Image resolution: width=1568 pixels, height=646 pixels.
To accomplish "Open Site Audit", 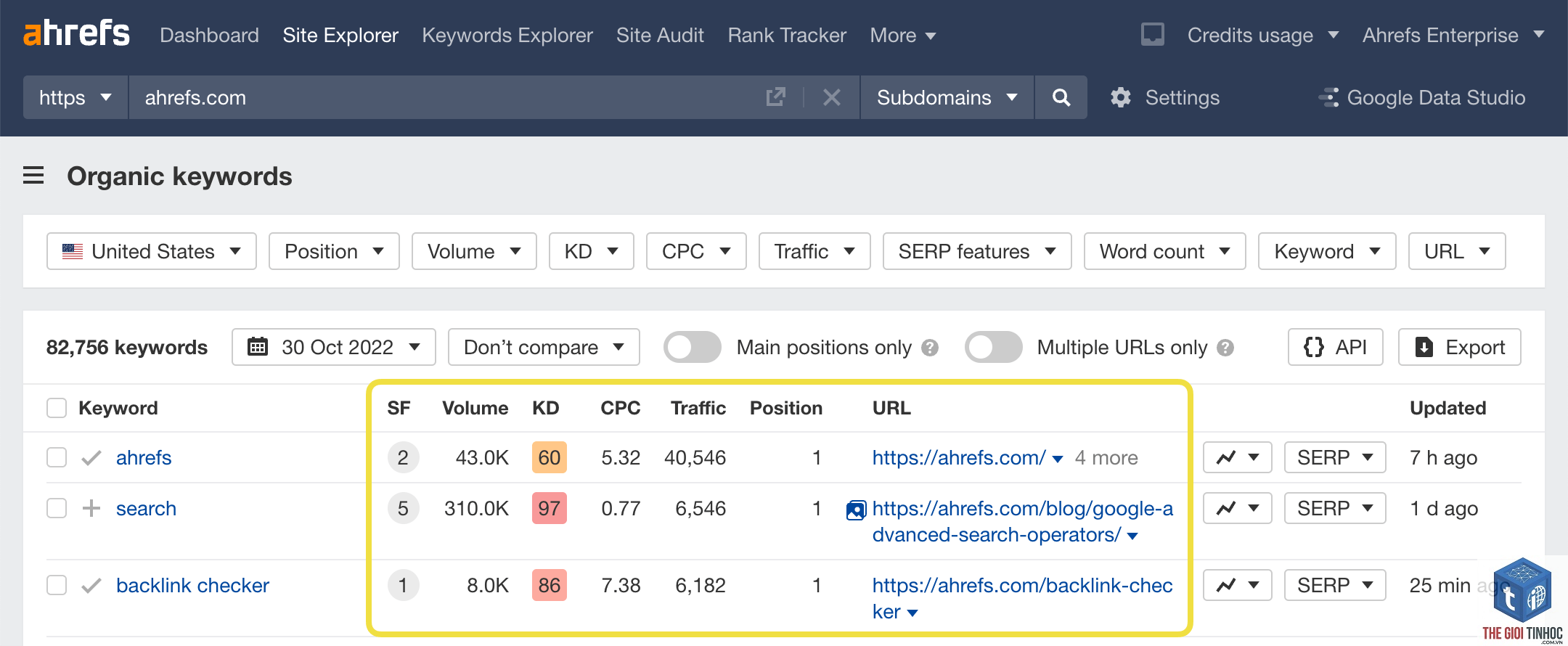I will point(660,35).
